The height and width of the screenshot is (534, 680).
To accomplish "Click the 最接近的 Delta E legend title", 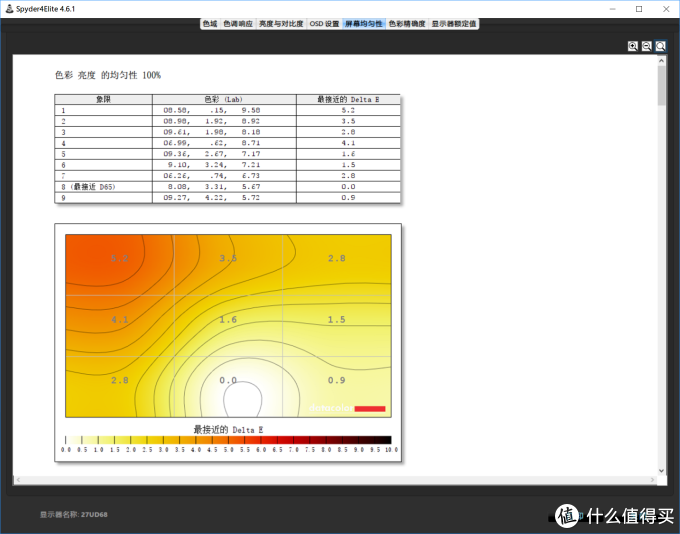I will click(x=228, y=429).
